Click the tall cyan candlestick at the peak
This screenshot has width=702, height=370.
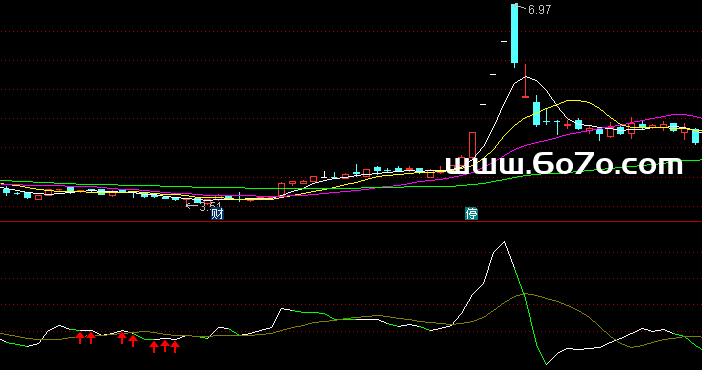click(515, 34)
